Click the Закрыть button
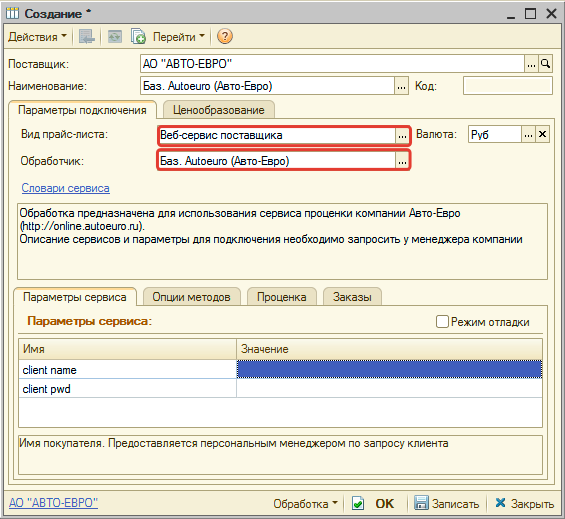565x519 pixels. 524,503
